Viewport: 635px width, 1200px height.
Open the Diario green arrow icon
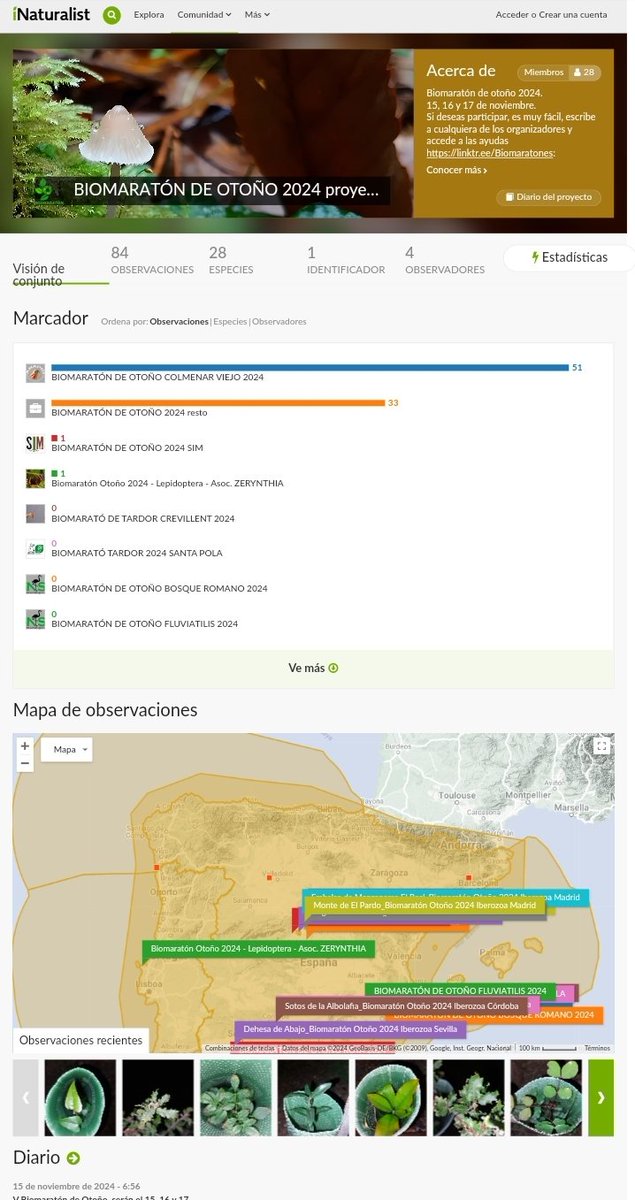73,1158
